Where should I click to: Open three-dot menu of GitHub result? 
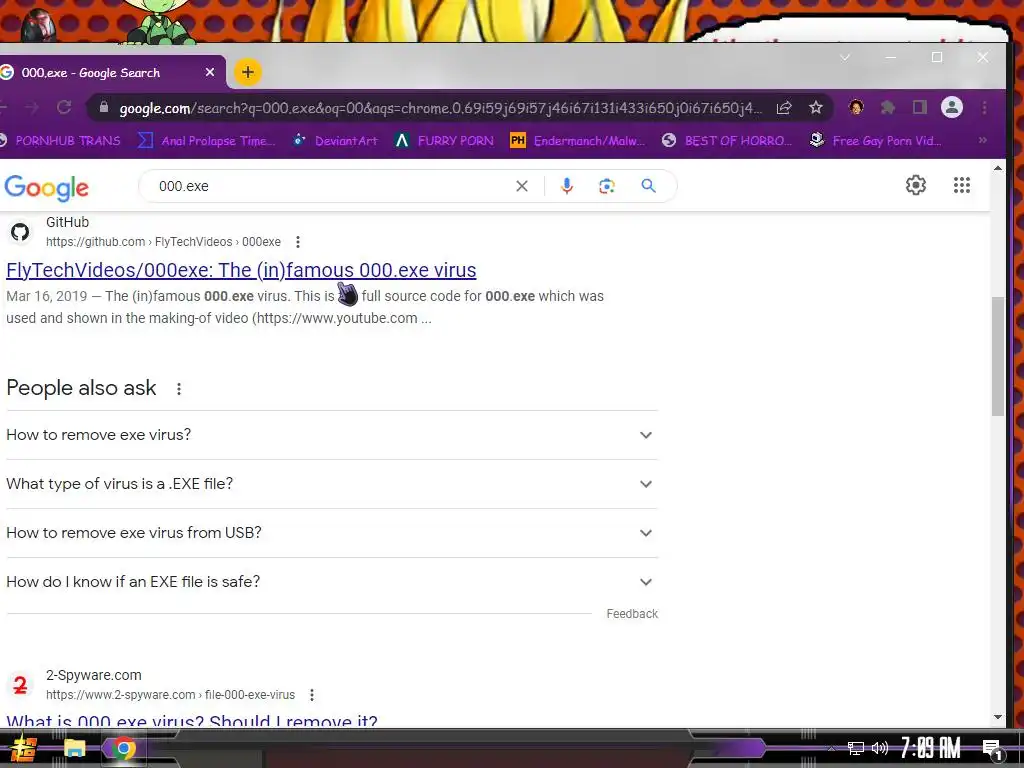(298, 242)
